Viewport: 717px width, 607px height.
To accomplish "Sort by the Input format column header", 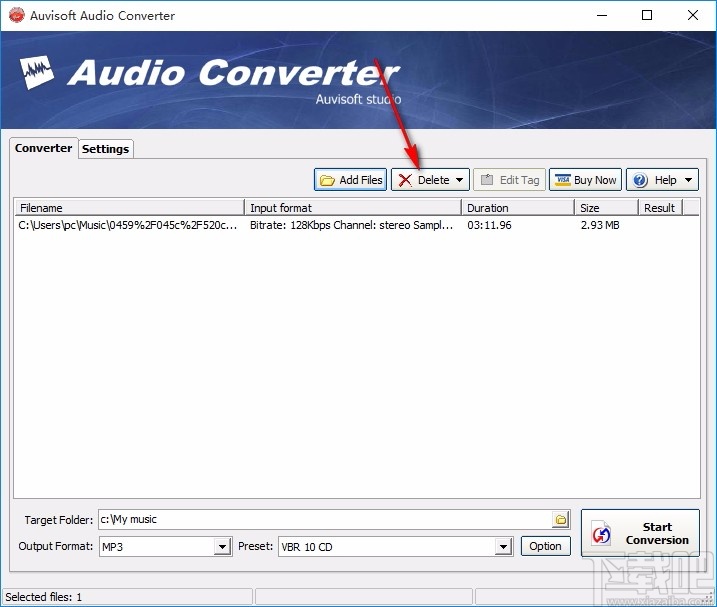I will point(353,208).
